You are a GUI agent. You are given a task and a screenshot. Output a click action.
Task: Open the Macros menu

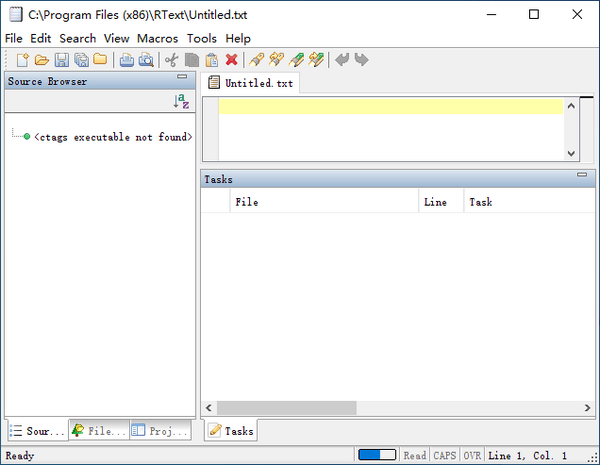(157, 38)
